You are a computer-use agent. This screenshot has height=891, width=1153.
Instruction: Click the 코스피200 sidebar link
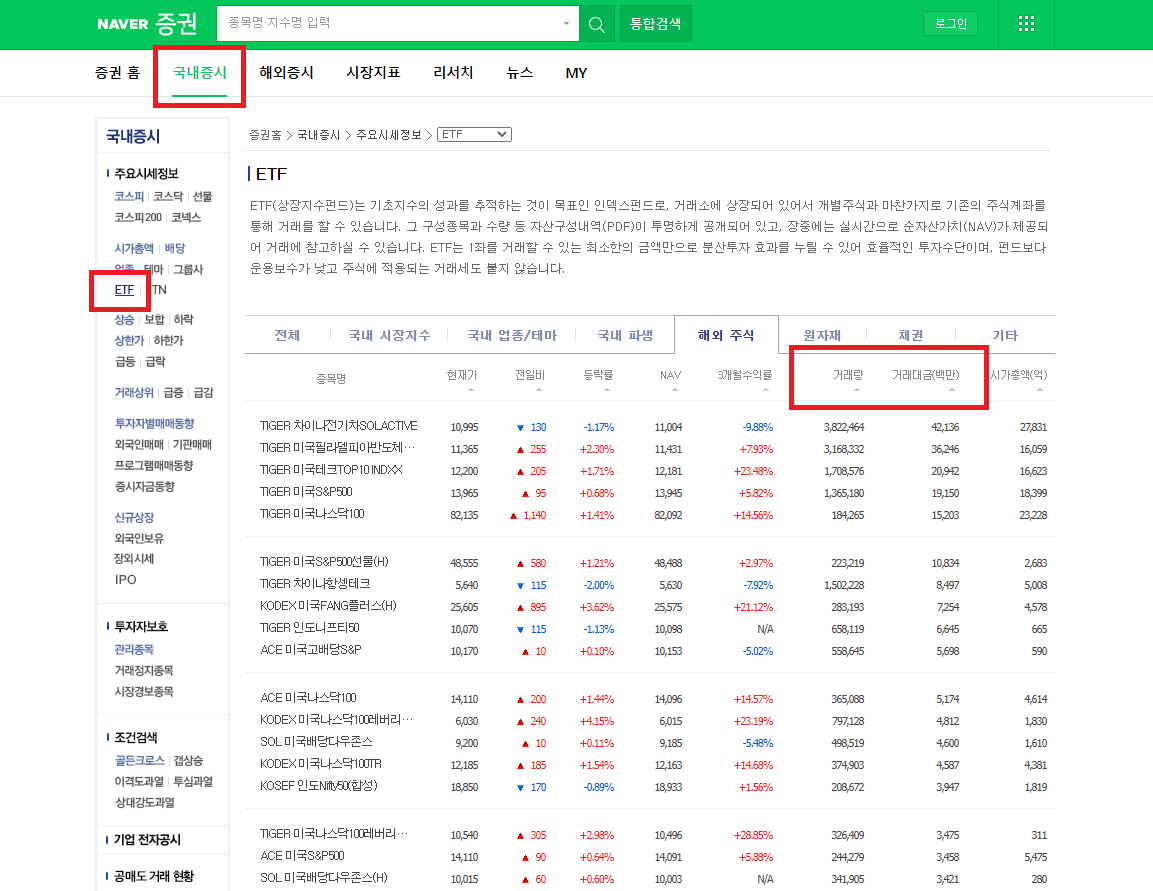(x=138, y=218)
